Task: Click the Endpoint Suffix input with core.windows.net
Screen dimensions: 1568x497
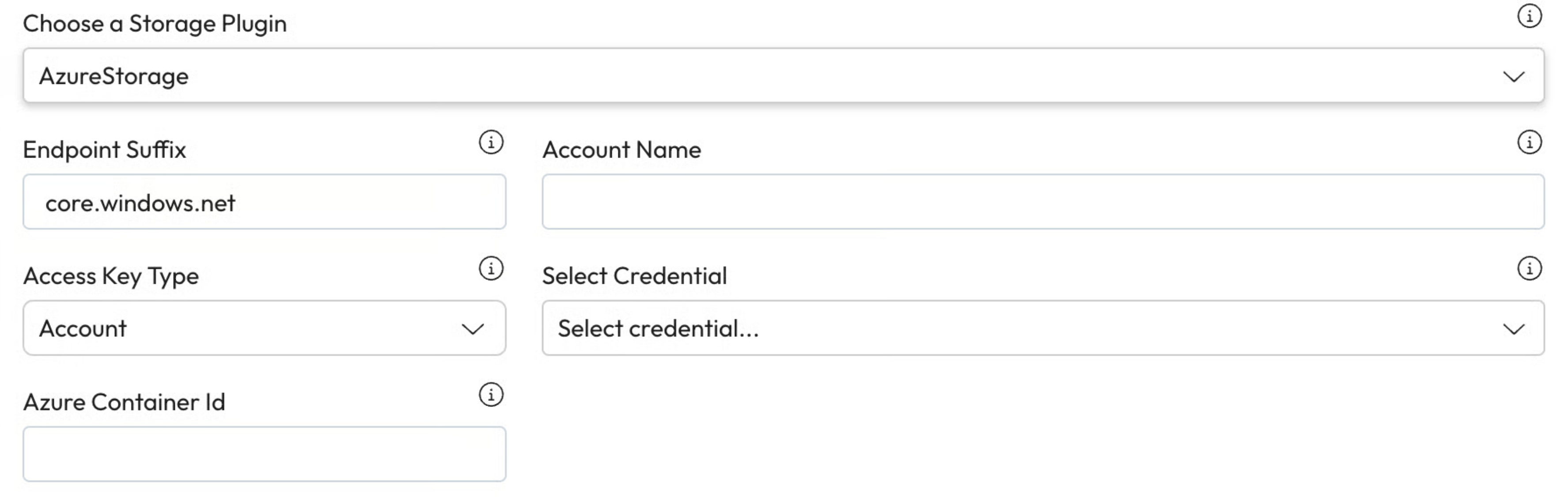Action: coord(264,202)
